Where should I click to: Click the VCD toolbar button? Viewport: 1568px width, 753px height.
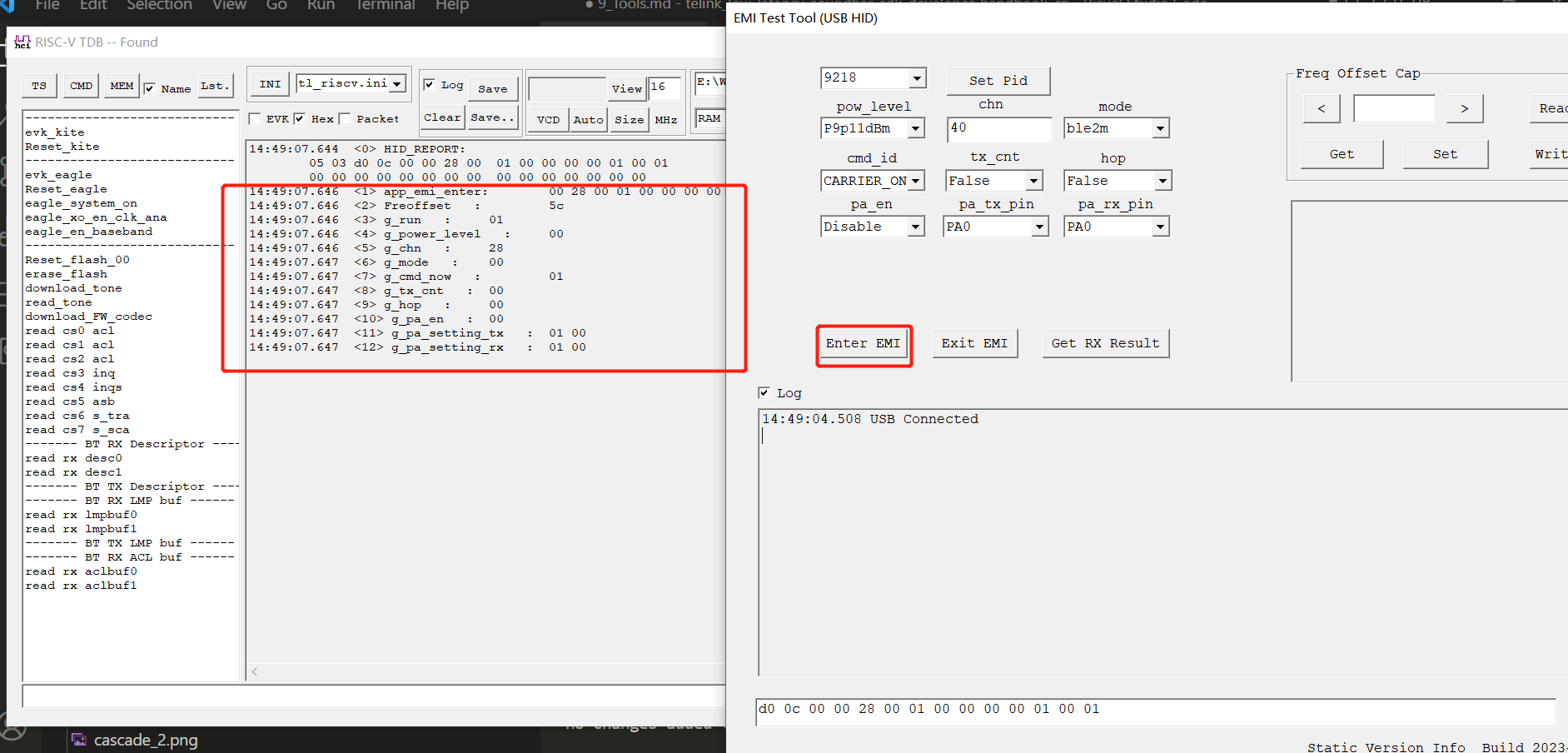pyautogui.click(x=548, y=120)
